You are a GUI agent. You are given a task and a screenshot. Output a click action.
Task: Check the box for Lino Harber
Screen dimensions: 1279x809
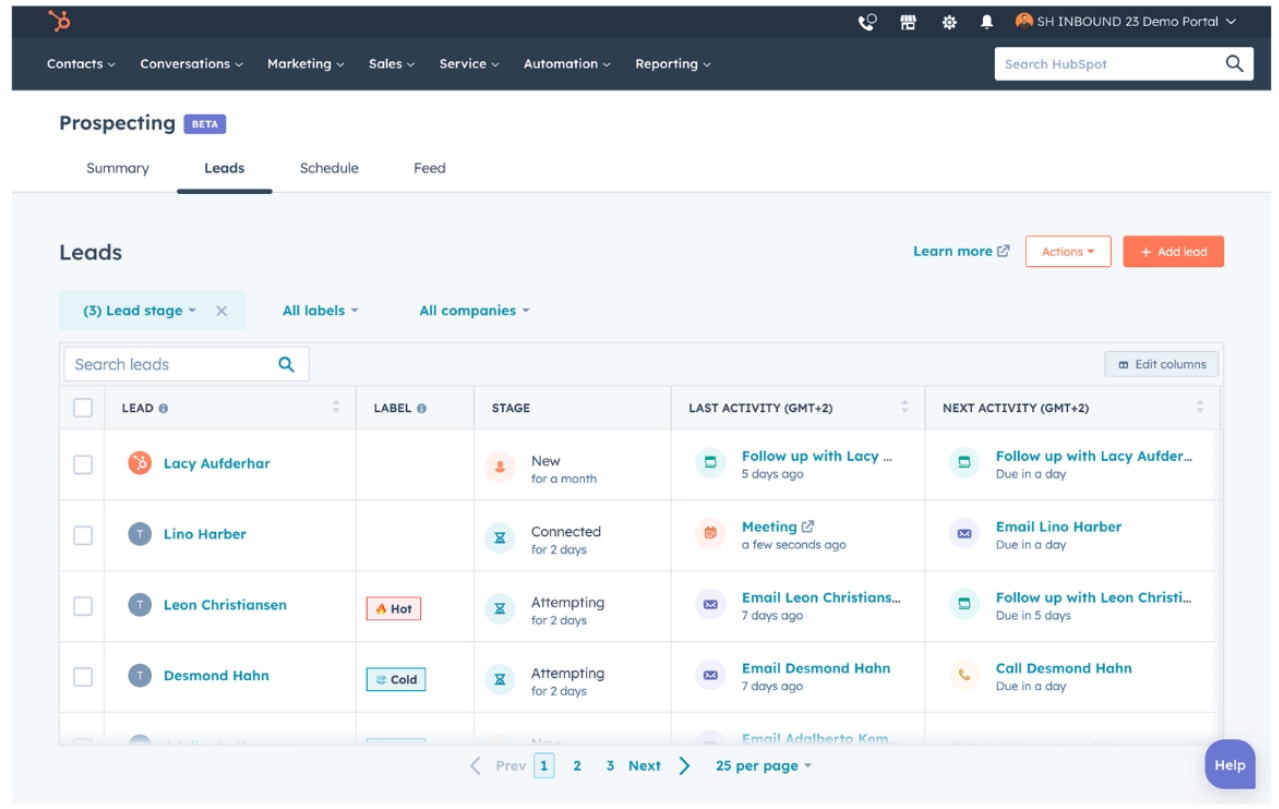click(83, 535)
